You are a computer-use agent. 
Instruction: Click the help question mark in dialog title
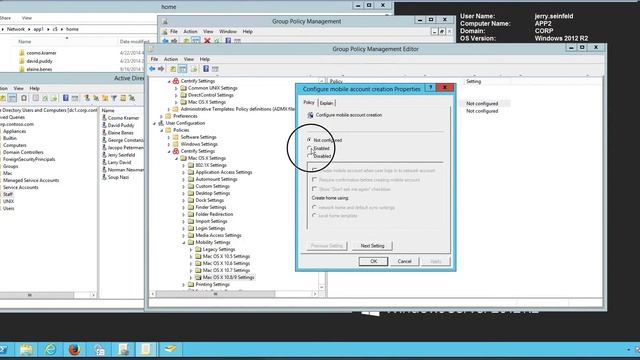[430, 88]
